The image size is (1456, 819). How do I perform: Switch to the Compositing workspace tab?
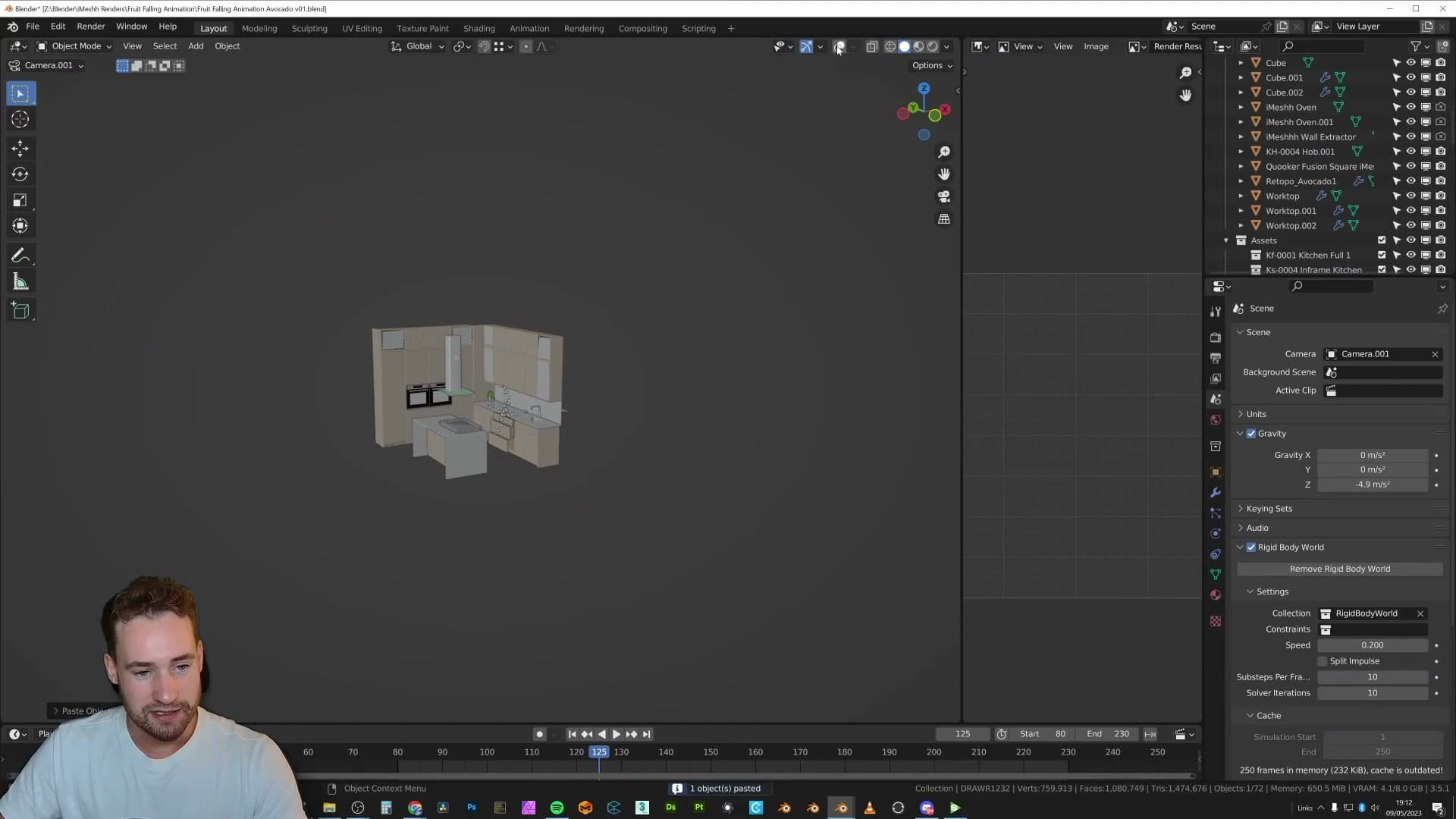pyautogui.click(x=642, y=28)
